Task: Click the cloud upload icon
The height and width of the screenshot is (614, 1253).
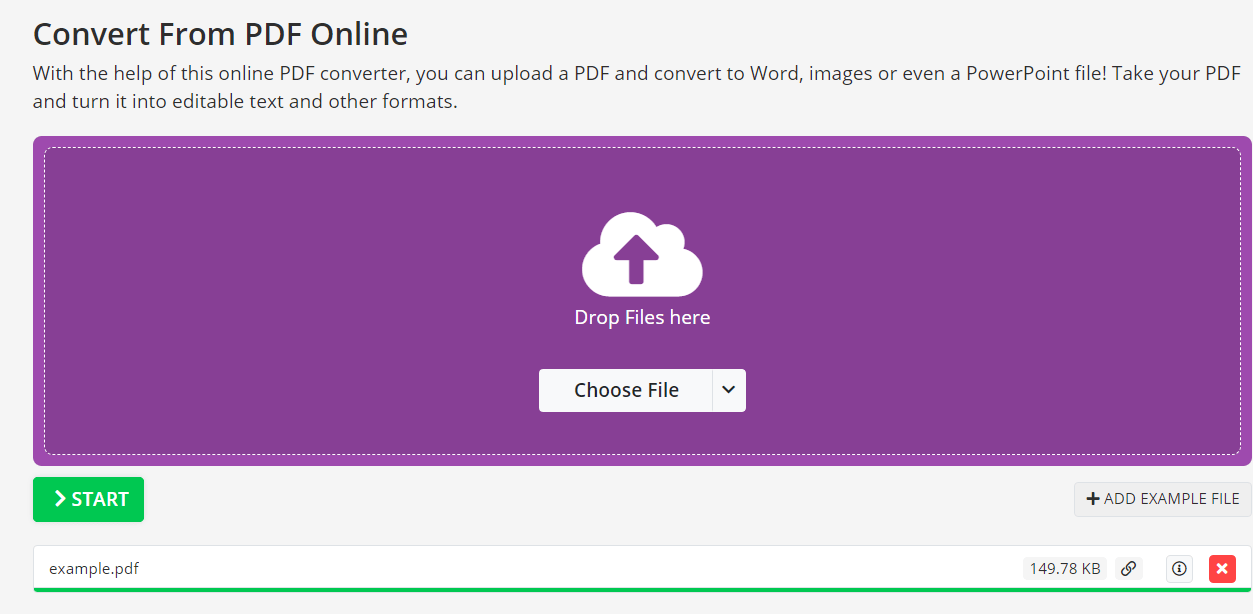Action: 642,254
